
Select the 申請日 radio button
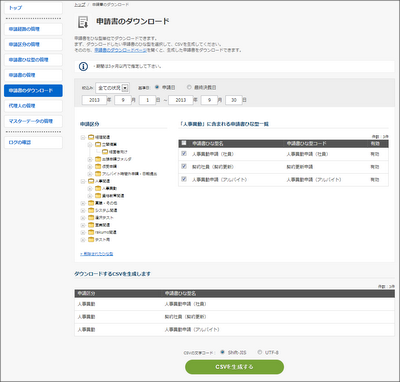pyautogui.click(x=157, y=87)
